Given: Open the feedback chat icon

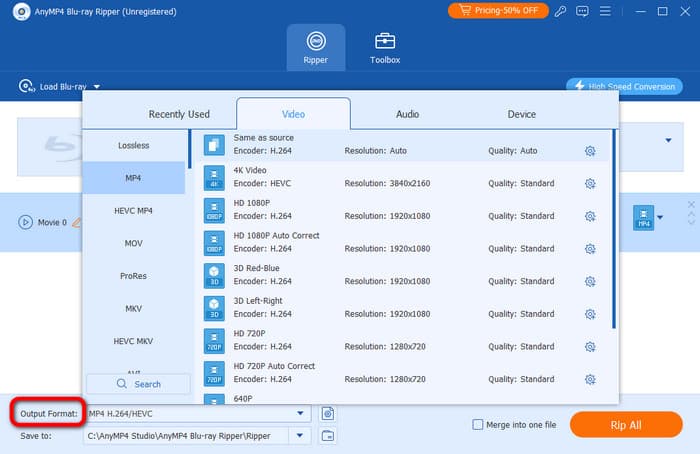Looking at the screenshot, I should (x=582, y=11).
